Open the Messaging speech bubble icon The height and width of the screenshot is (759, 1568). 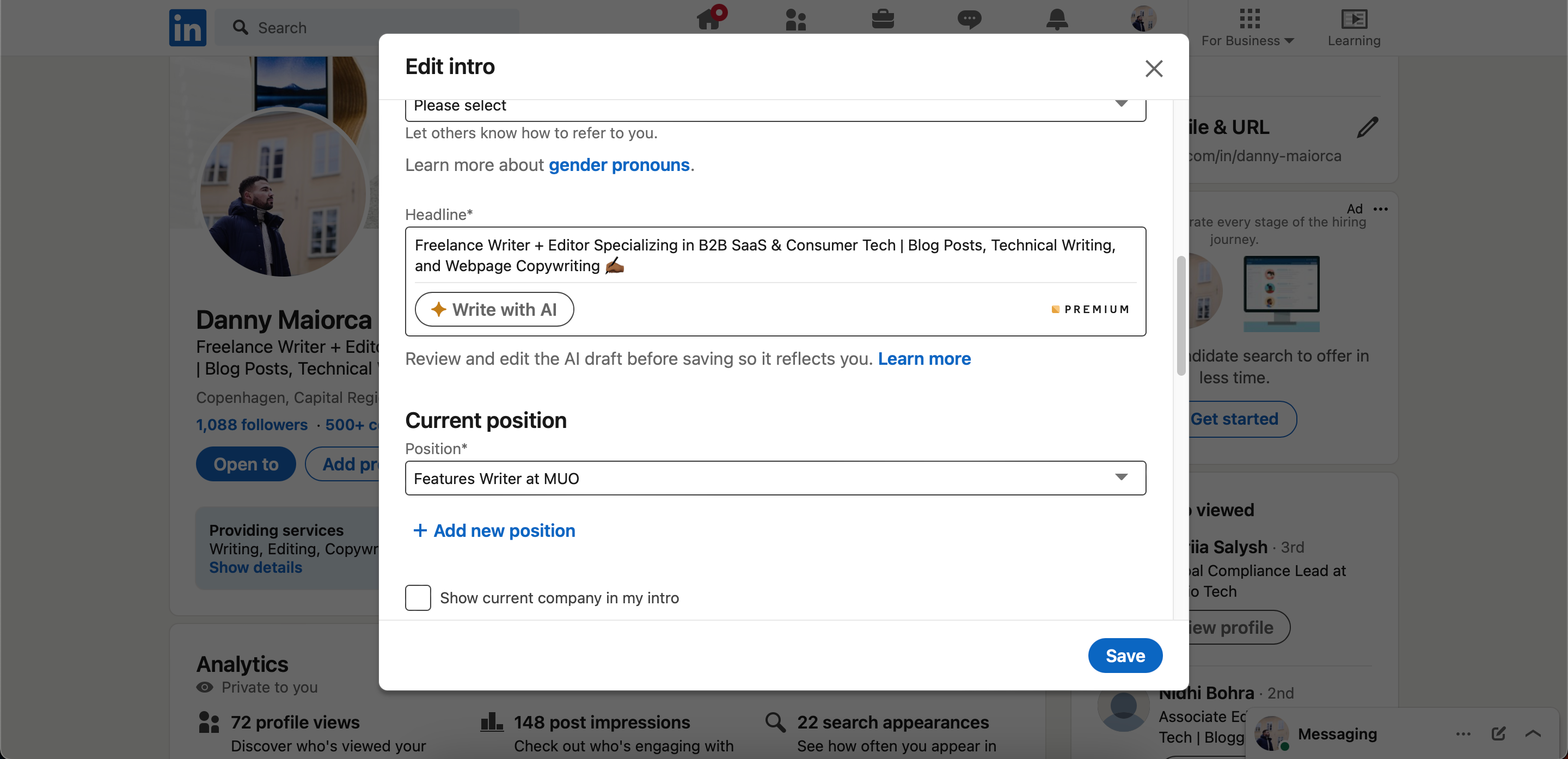point(969,19)
